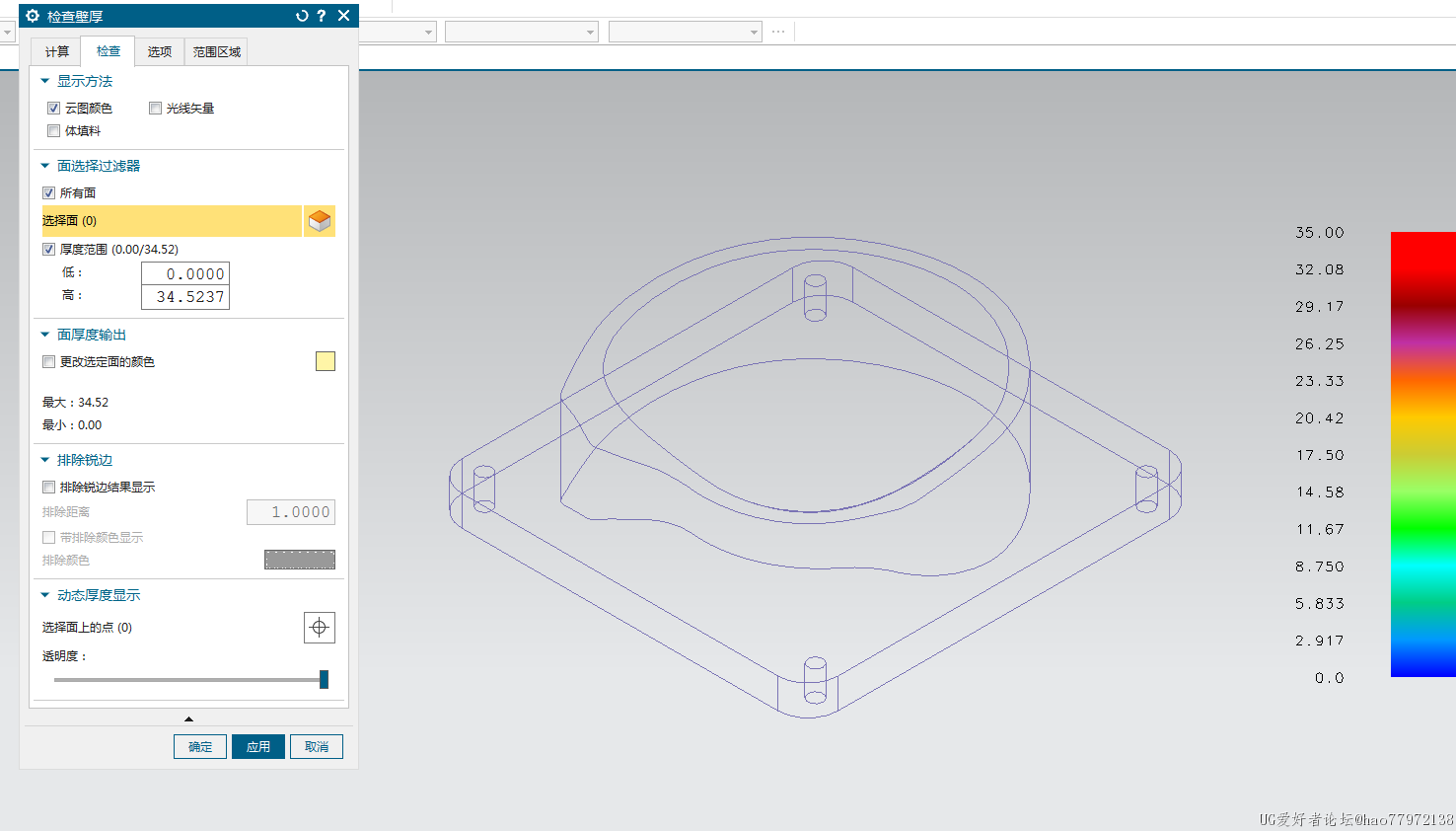Image resolution: width=1456 pixels, height=831 pixels.
Task: Enable the 排除锐边结果显示 checkbox
Action: [49, 488]
